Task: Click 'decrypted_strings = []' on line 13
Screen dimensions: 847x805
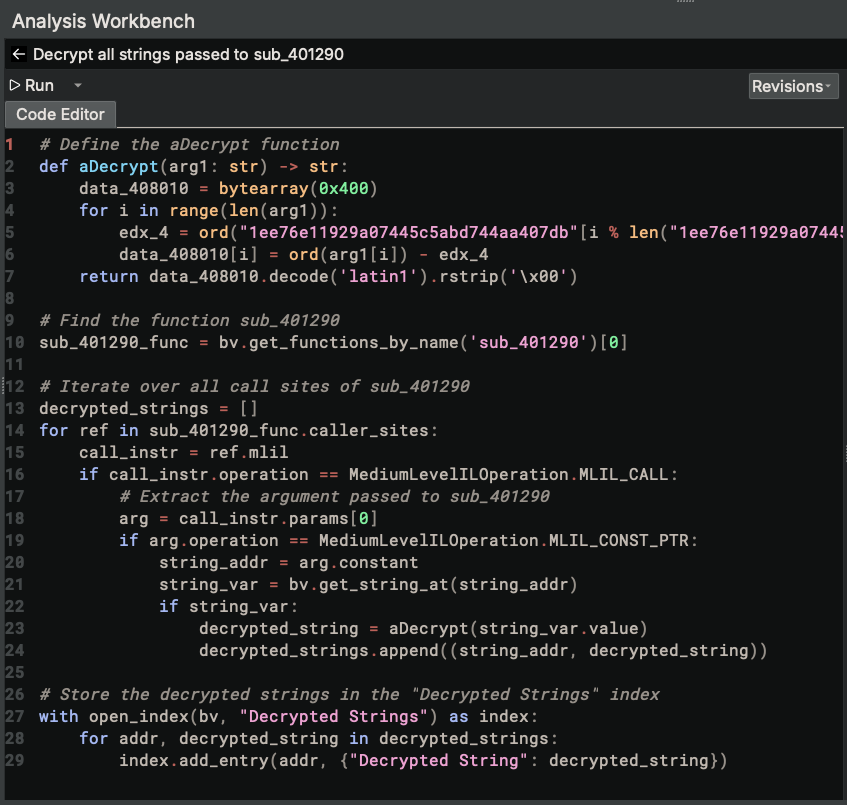Action: pyautogui.click(x=149, y=408)
